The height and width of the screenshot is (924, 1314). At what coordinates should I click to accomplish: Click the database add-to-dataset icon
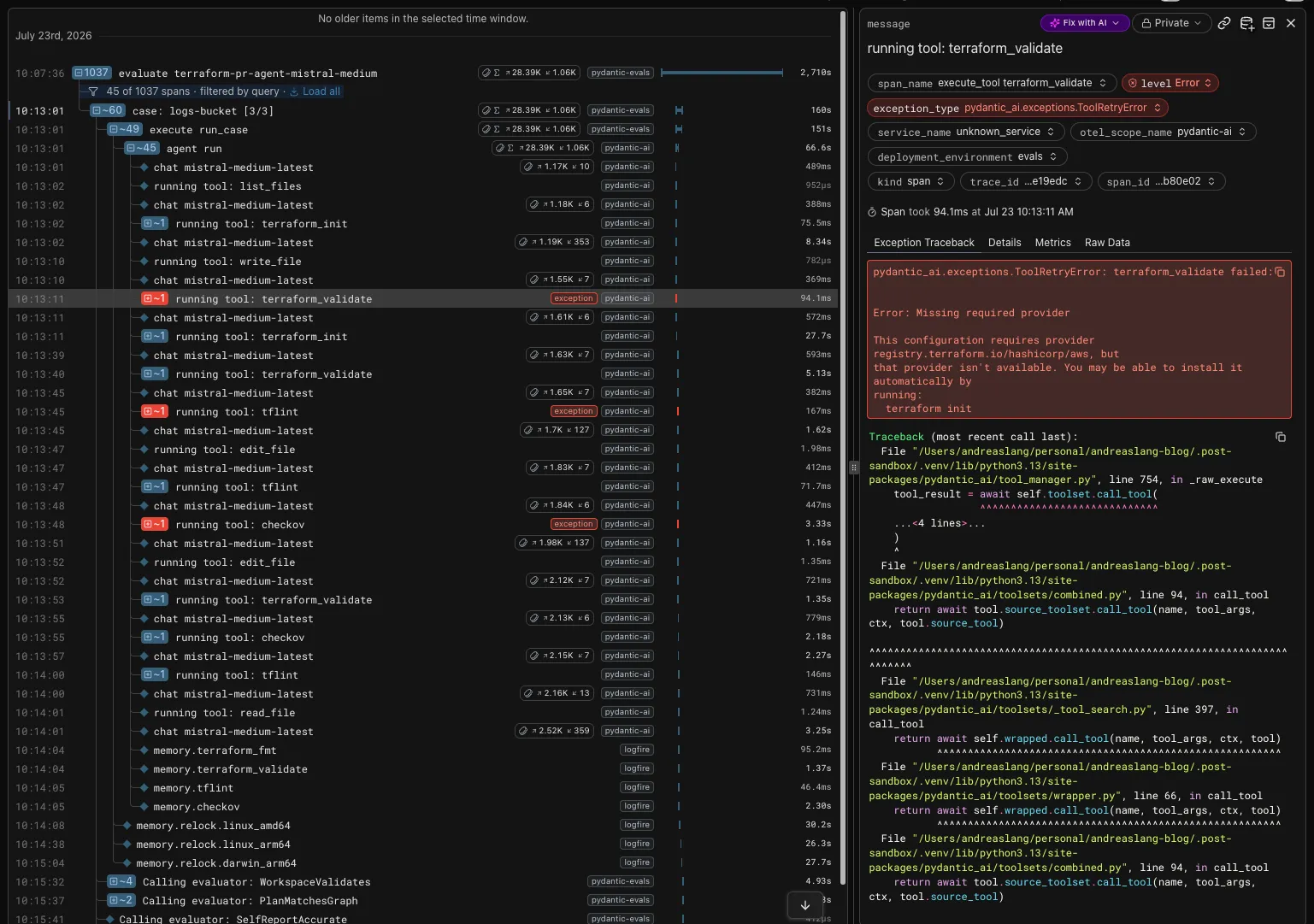pos(1246,23)
